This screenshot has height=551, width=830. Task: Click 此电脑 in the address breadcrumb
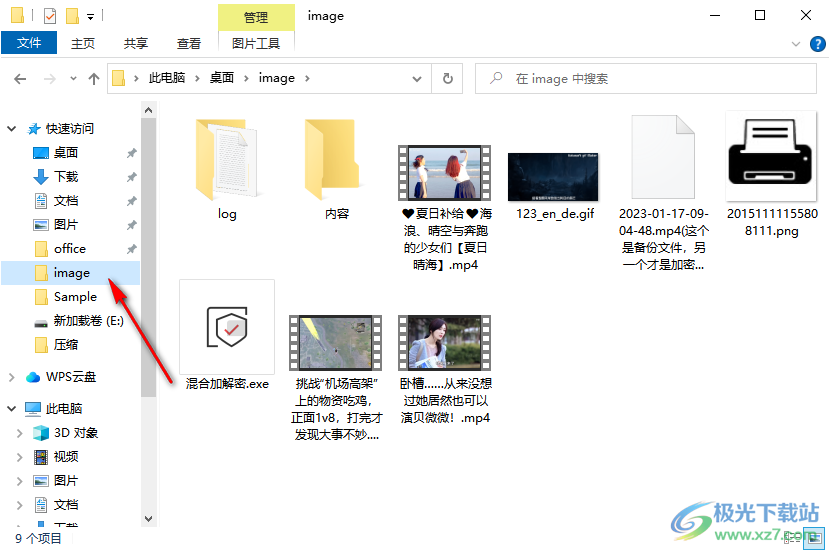tap(167, 78)
